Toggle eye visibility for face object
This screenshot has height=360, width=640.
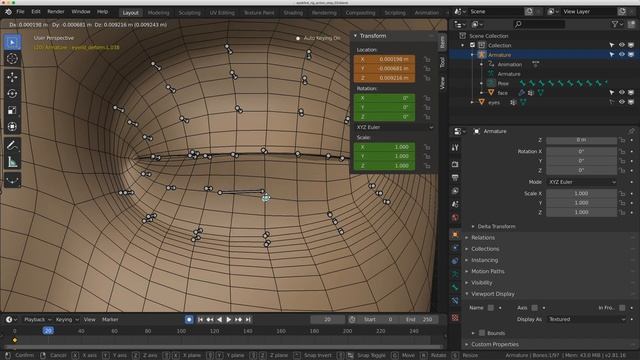[x=622, y=93]
